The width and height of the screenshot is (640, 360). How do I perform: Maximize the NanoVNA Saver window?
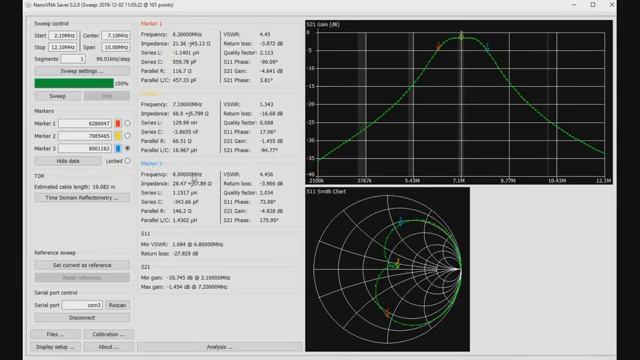(593, 5)
